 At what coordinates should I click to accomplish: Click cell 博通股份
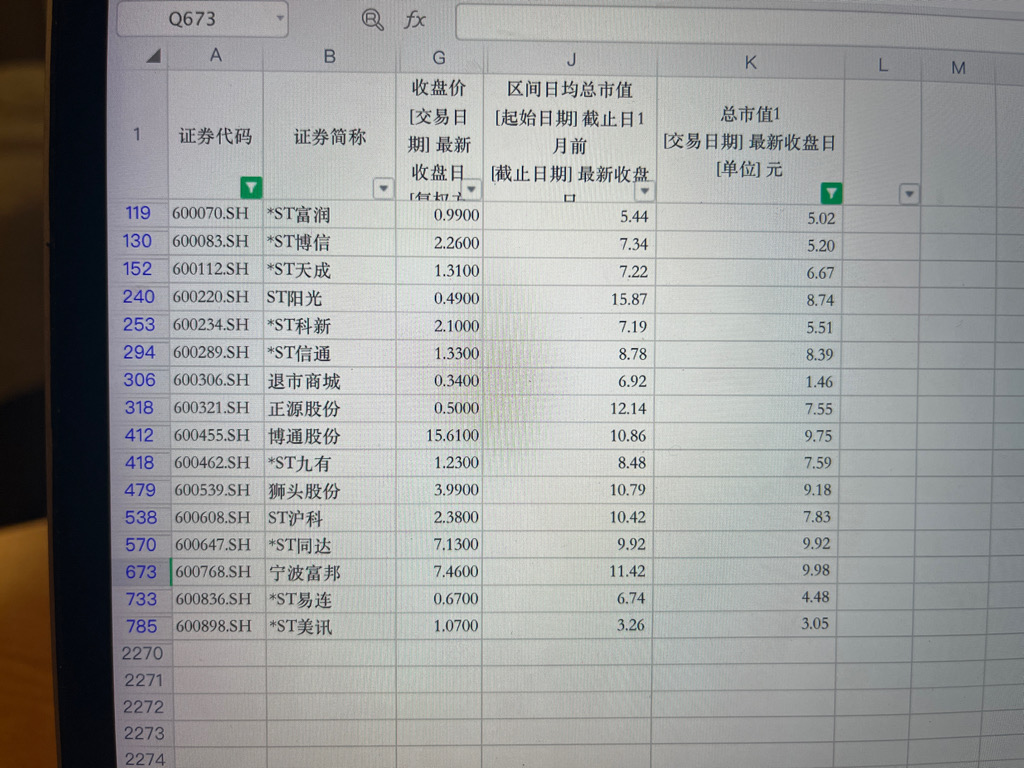[x=330, y=436]
